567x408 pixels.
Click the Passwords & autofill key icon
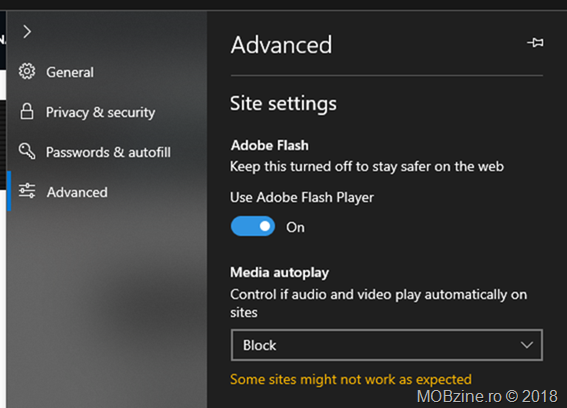click(x=27, y=151)
